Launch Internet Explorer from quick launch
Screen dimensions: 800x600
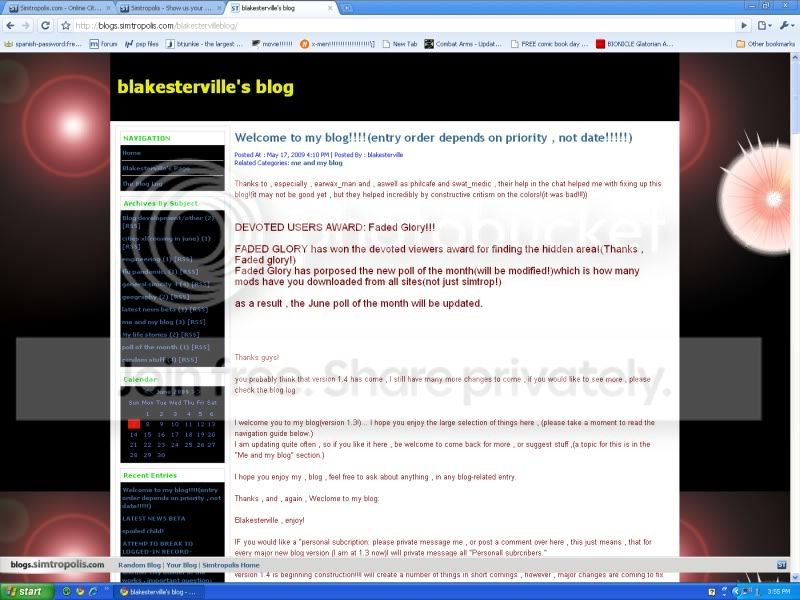tap(93, 592)
